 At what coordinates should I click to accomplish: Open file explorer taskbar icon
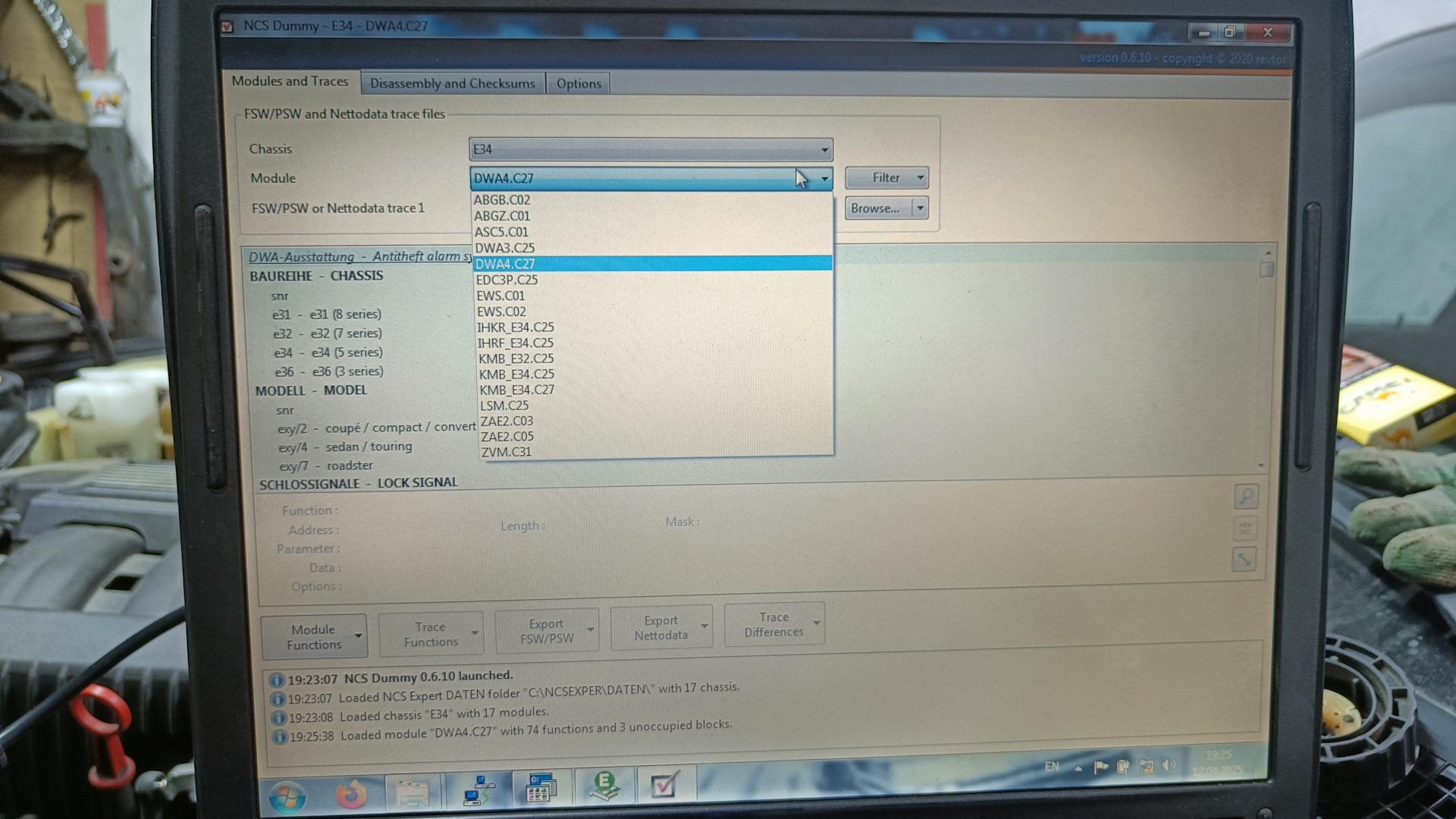[x=413, y=793]
